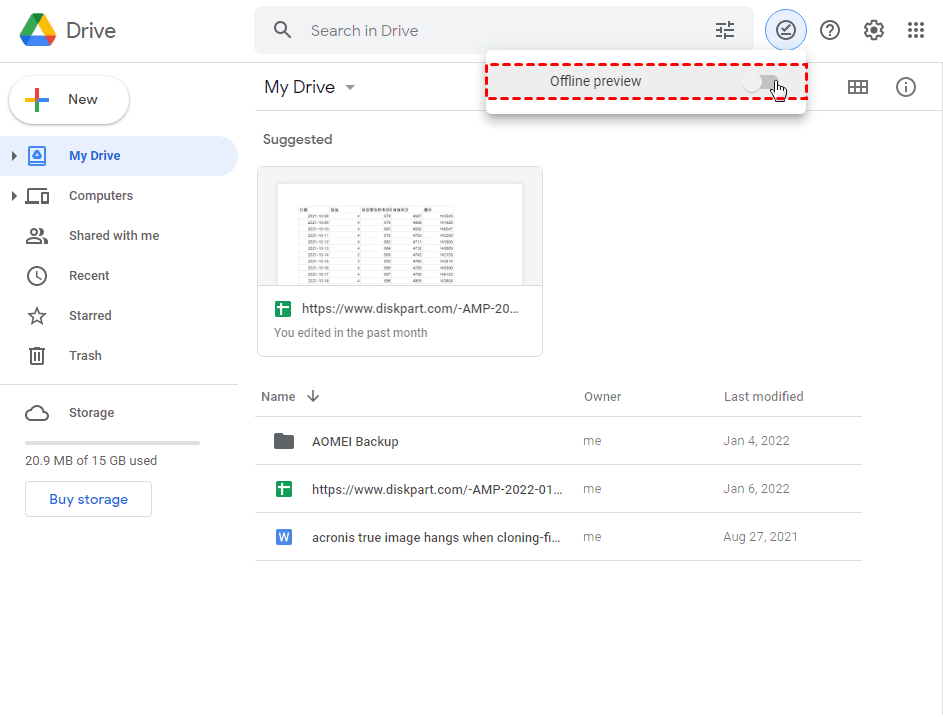The height and width of the screenshot is (717, 943).
Task: Open the offline ready status icon
Action: click(786, 30)
